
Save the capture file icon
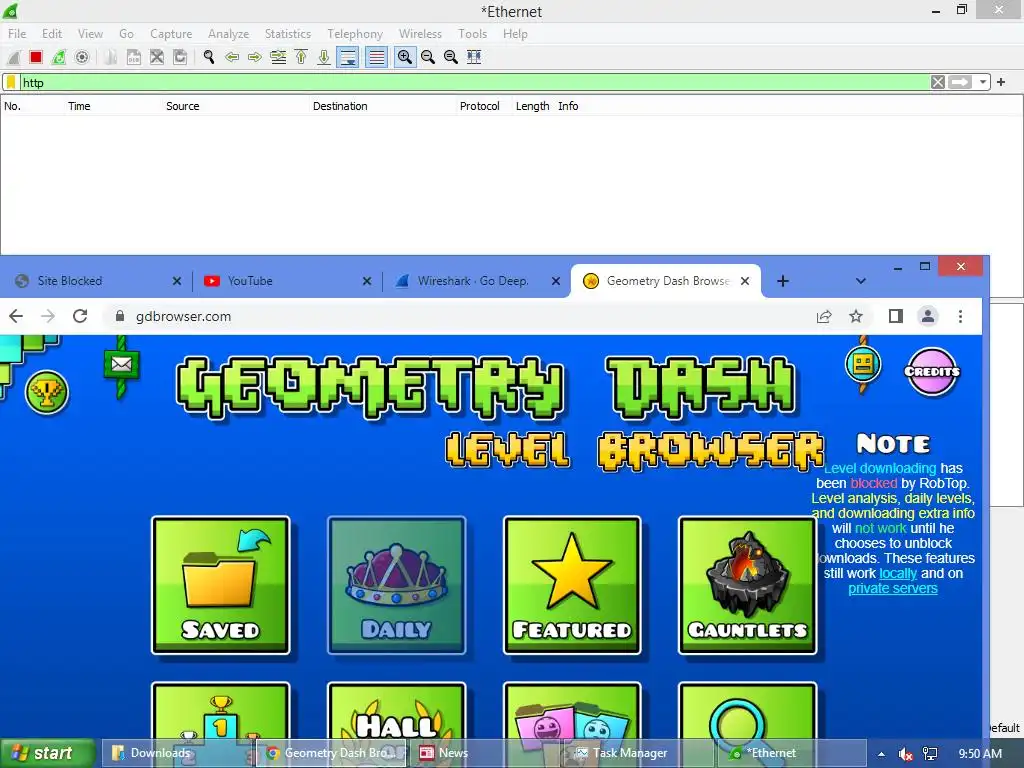click(x=133, y=57)
